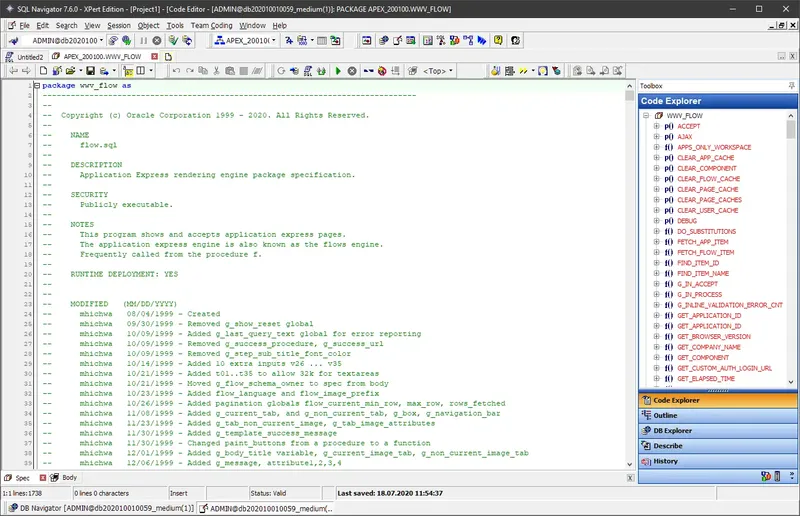Click the refresh circular arrow icon
The width and height of the screenshot is (800, 516).
pyautogui.click(x=281, y=71)
